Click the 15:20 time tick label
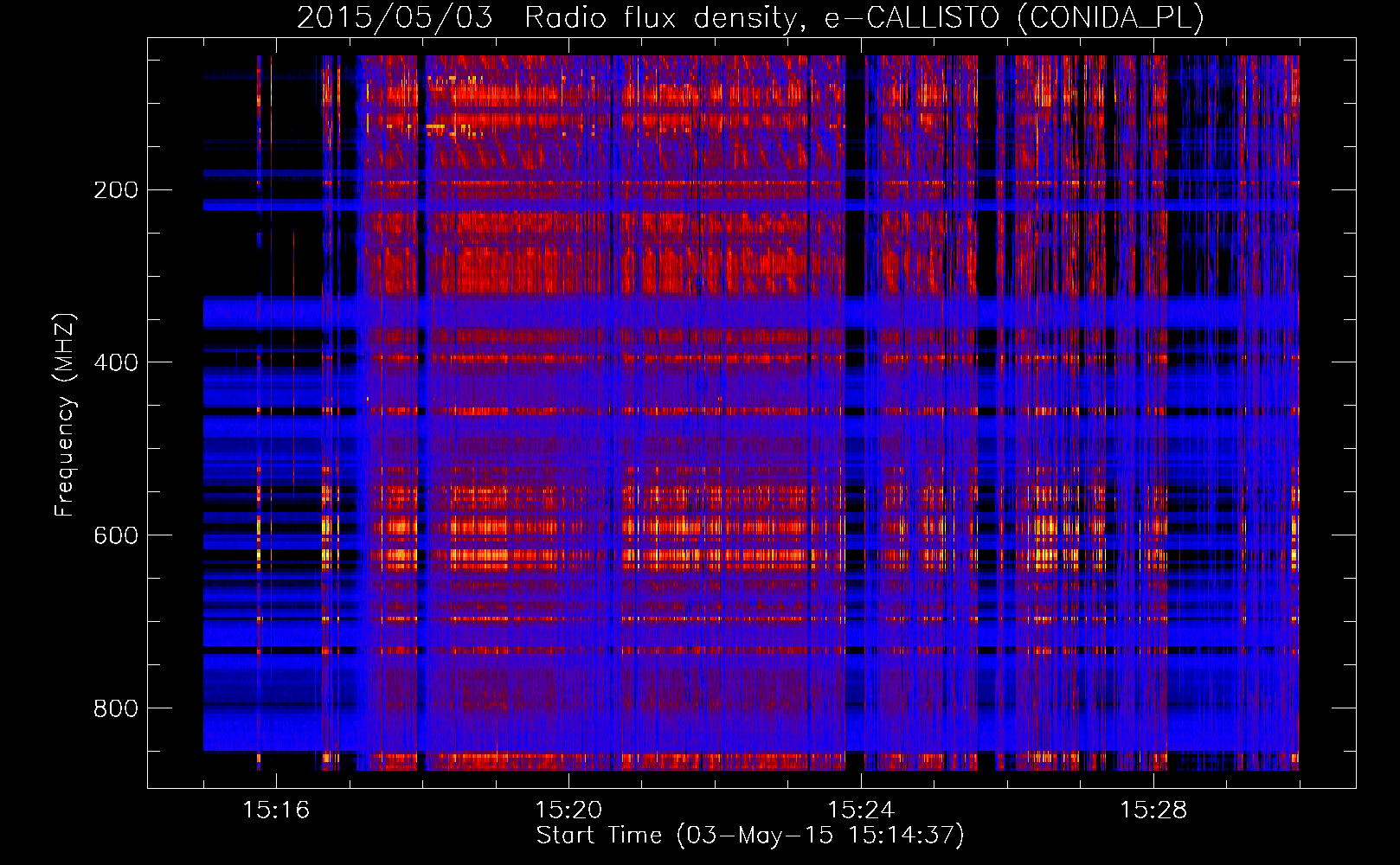 click(x=568, y=810)
